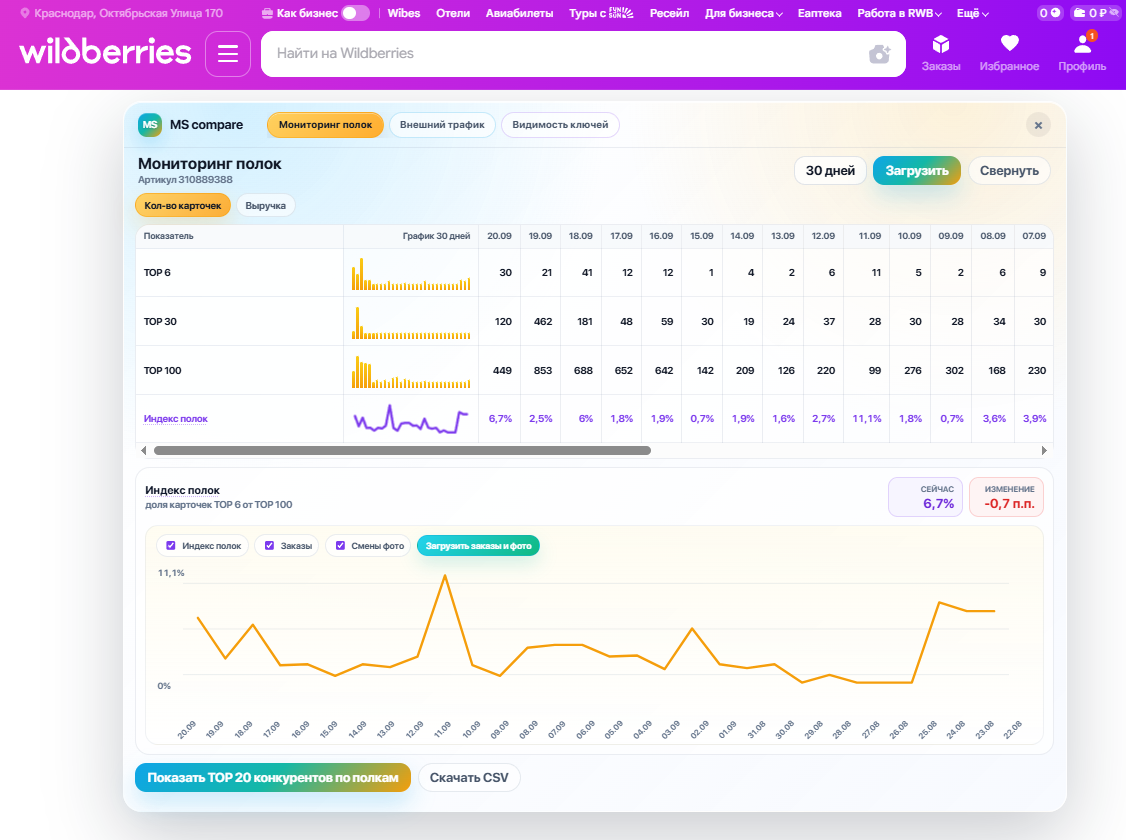Expand the Работа в RWB dropdown

pyautogui.click(x=899, y=13)
